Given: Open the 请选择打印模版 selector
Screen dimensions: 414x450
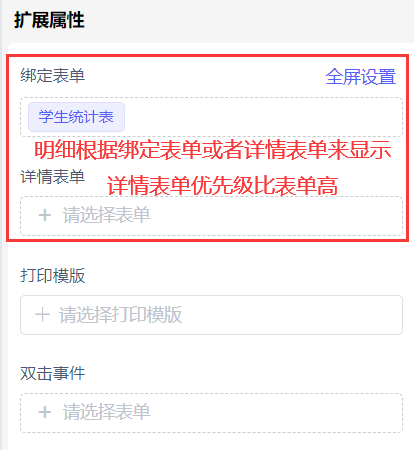Looking at the screenshot, I should pos(211,315).
